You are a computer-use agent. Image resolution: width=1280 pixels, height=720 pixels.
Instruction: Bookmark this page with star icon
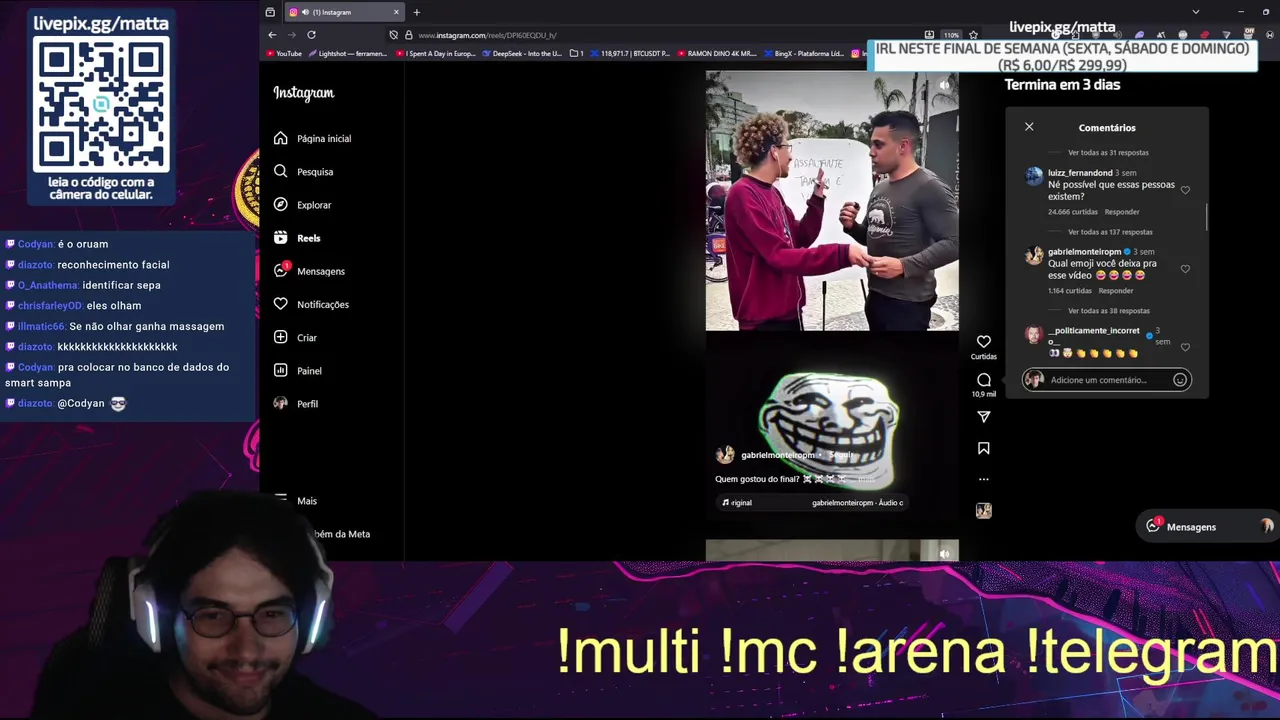click(973, 35)
